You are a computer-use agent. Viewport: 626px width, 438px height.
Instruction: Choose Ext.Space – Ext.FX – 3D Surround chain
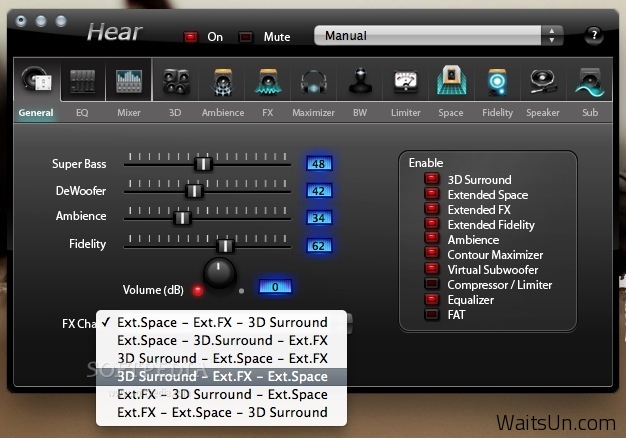[x=222, y=322]
